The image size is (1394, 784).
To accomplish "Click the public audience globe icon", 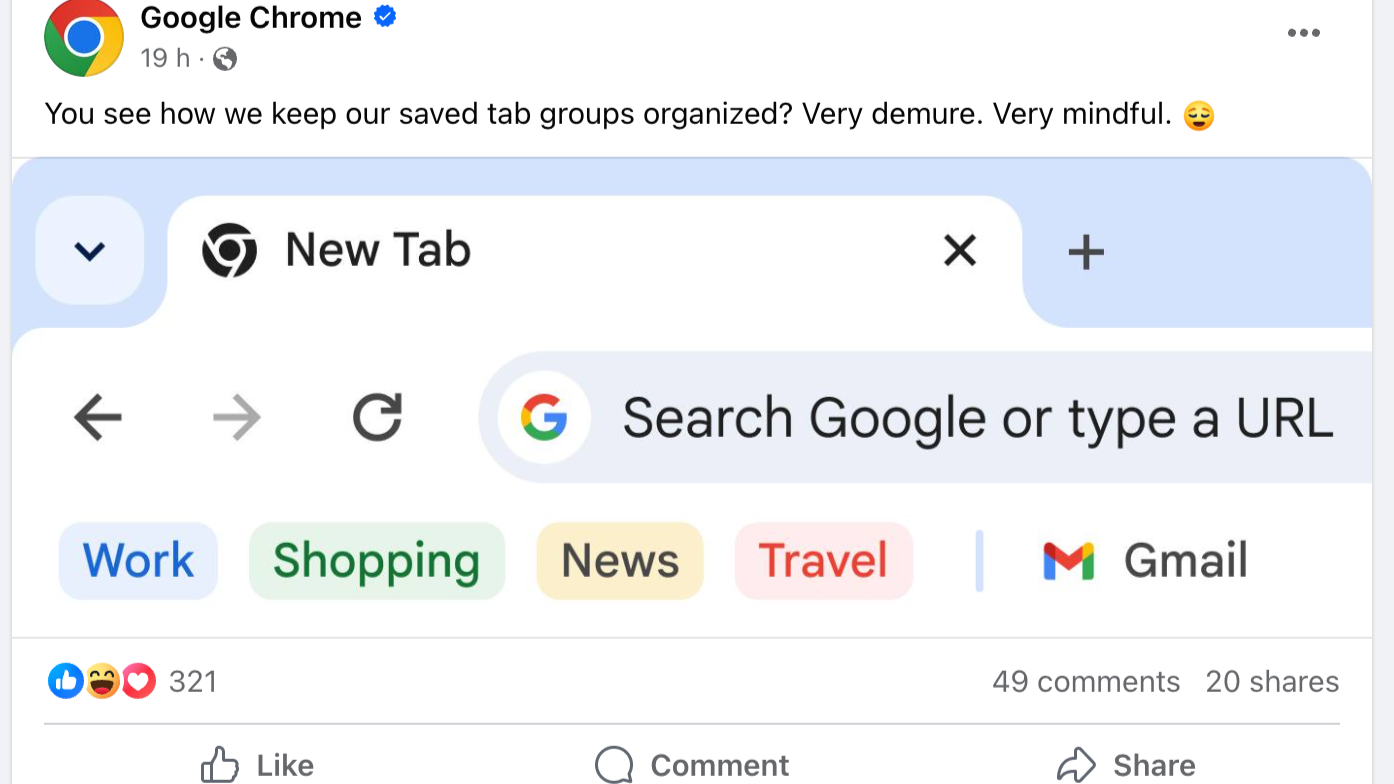I will [226, 59].
